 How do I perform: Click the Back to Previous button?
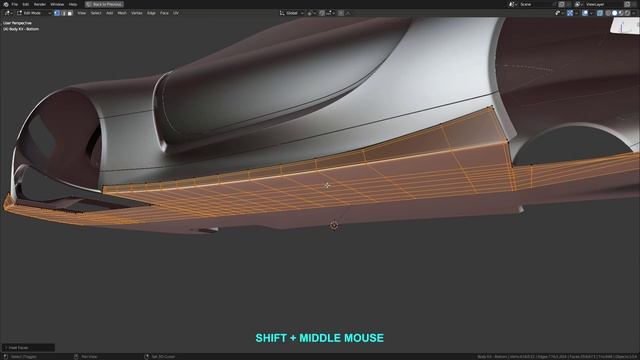pyautogui.click(x=104, y=4)
